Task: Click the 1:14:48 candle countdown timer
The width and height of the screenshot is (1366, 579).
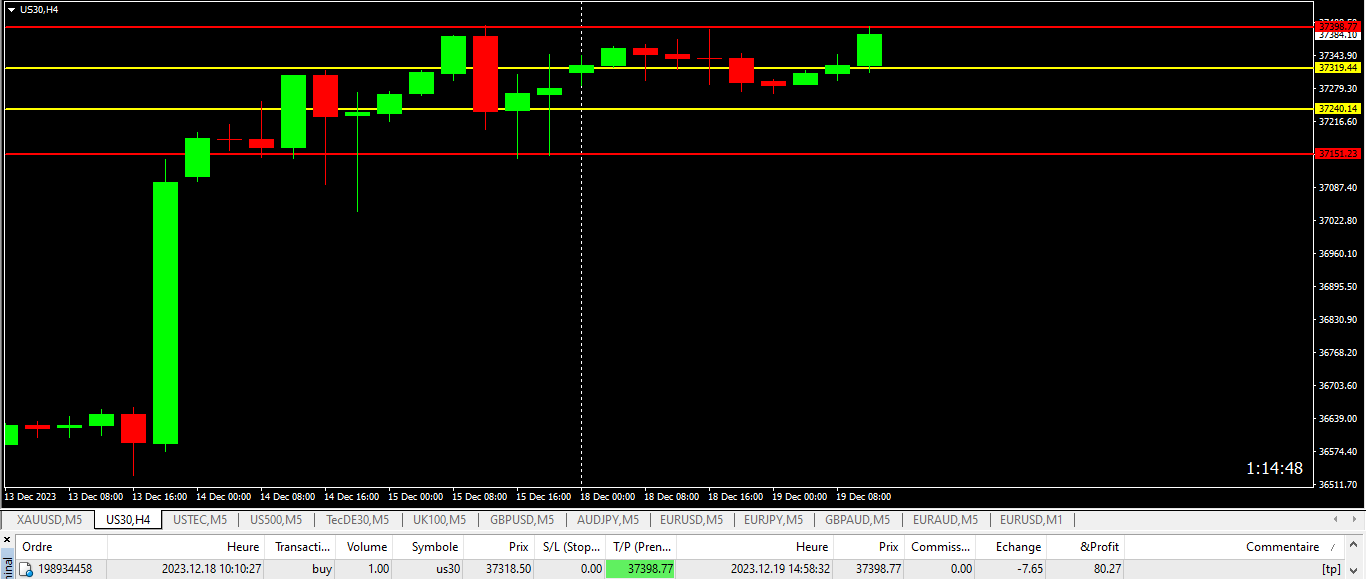Action: 1274,468
